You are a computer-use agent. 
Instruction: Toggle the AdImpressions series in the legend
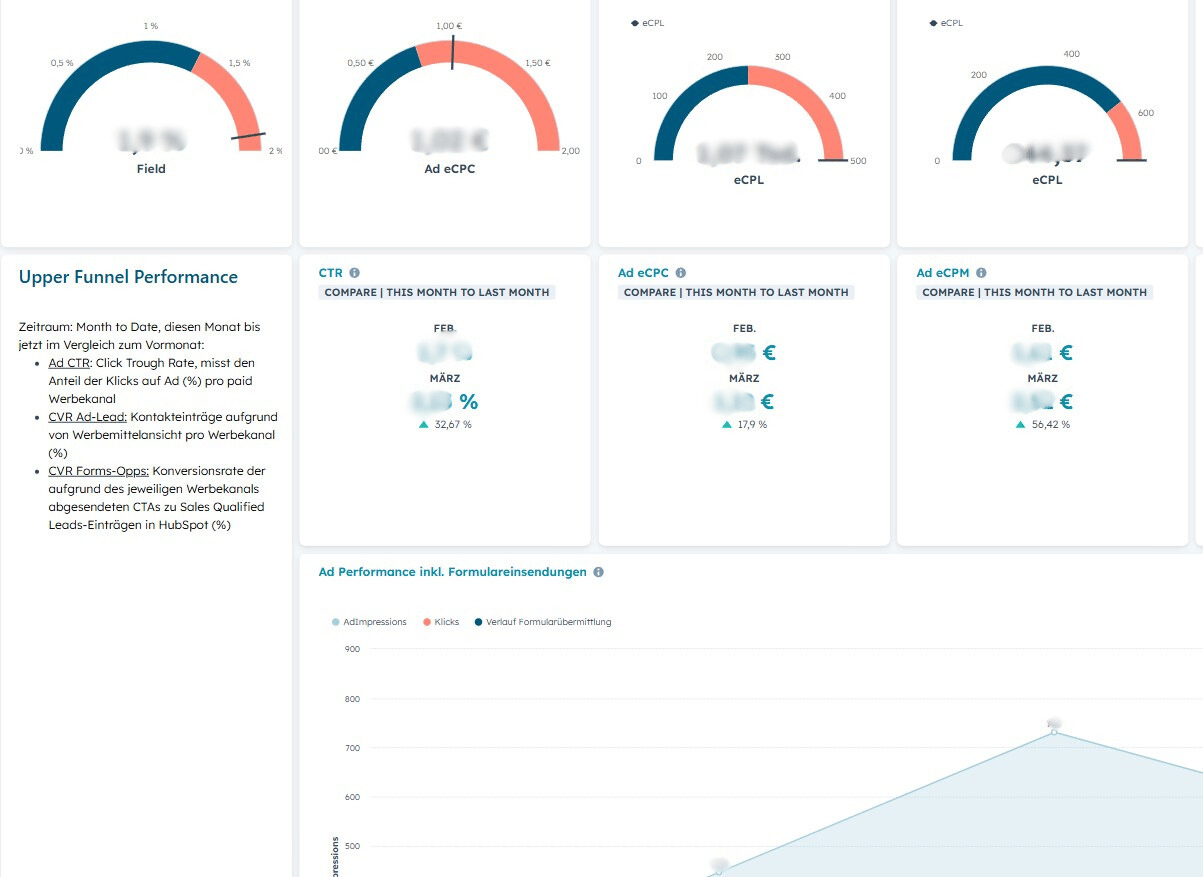coord(368,621)
